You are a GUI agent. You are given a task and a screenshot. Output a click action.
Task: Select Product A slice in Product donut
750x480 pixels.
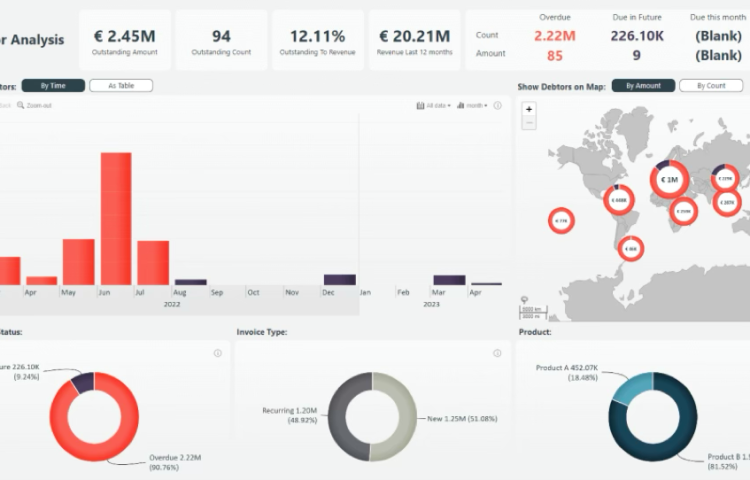630,385
